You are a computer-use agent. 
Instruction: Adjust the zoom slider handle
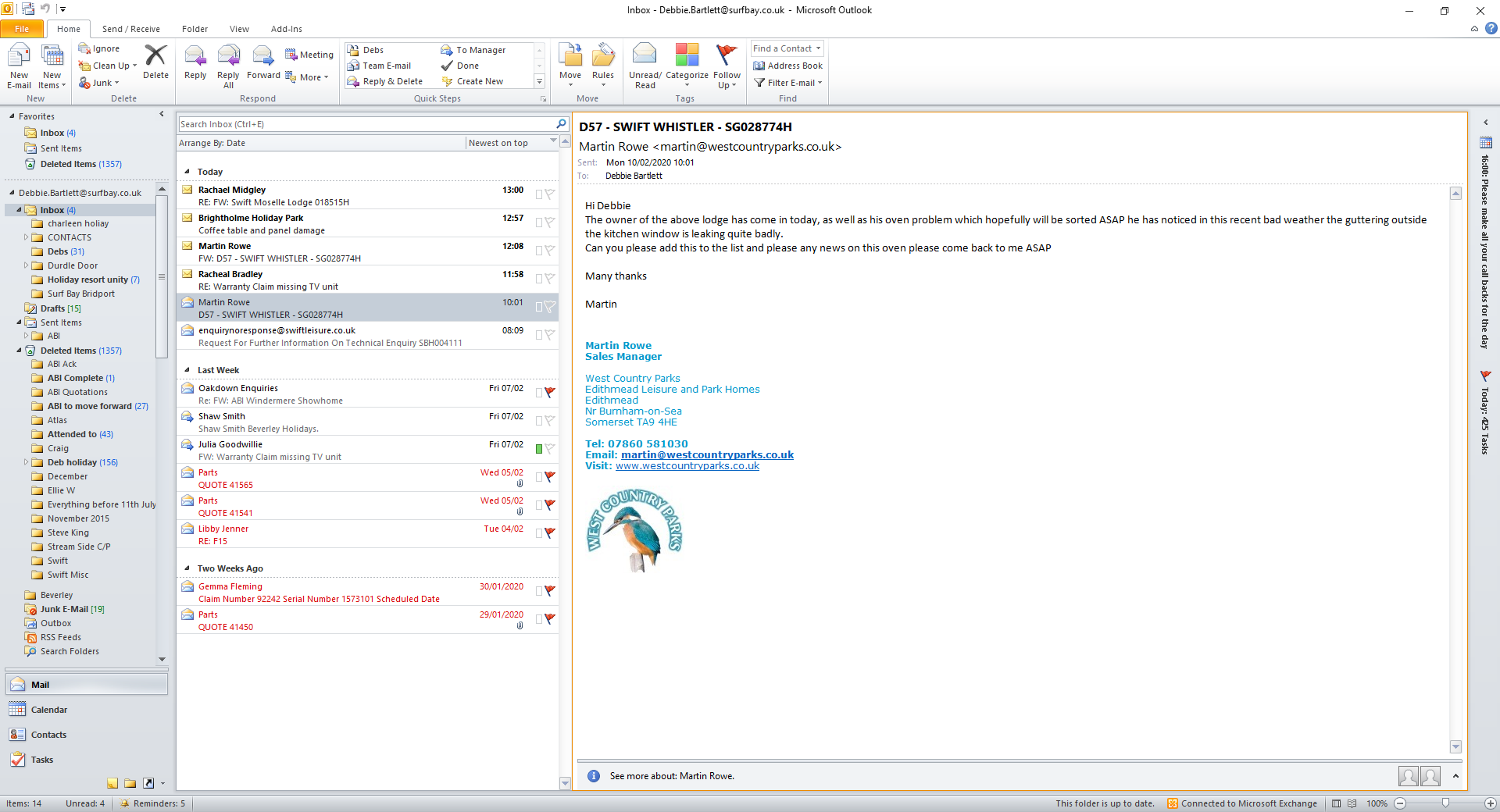click(1445, 803)
